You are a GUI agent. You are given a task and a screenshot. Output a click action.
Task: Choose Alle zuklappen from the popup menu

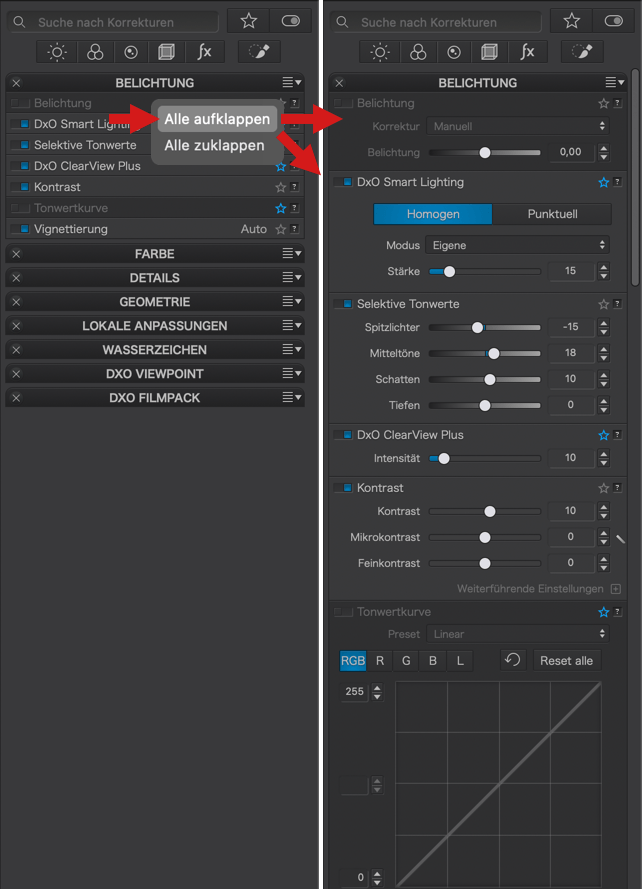pos(214,146)
